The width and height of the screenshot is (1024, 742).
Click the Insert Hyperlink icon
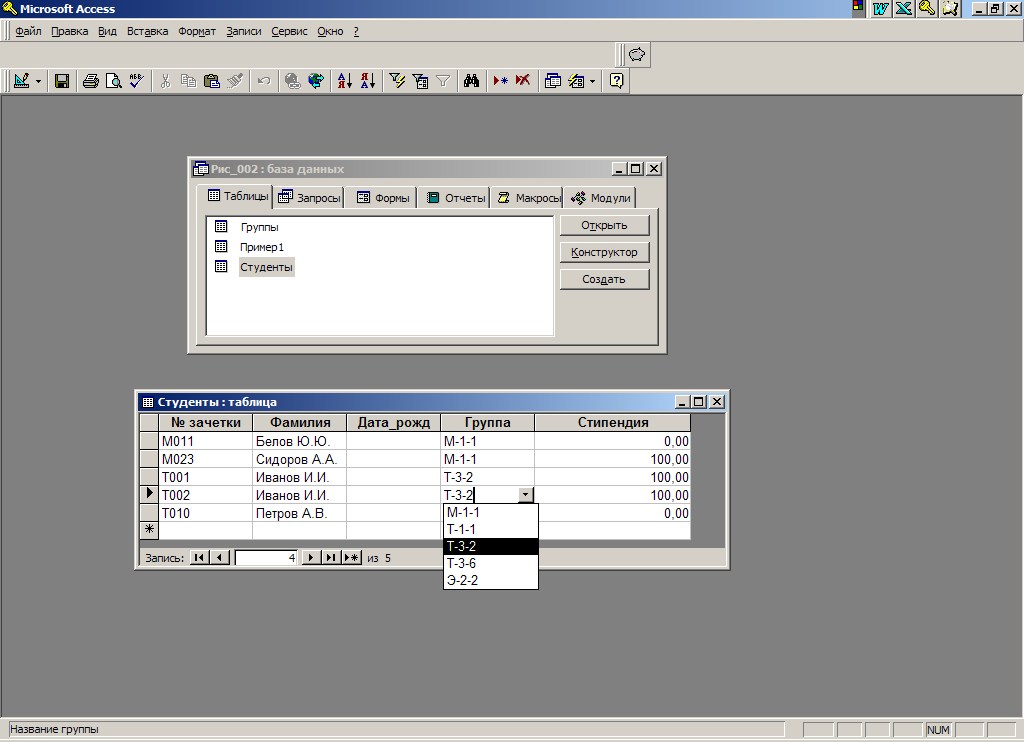[x=293, y=81]
